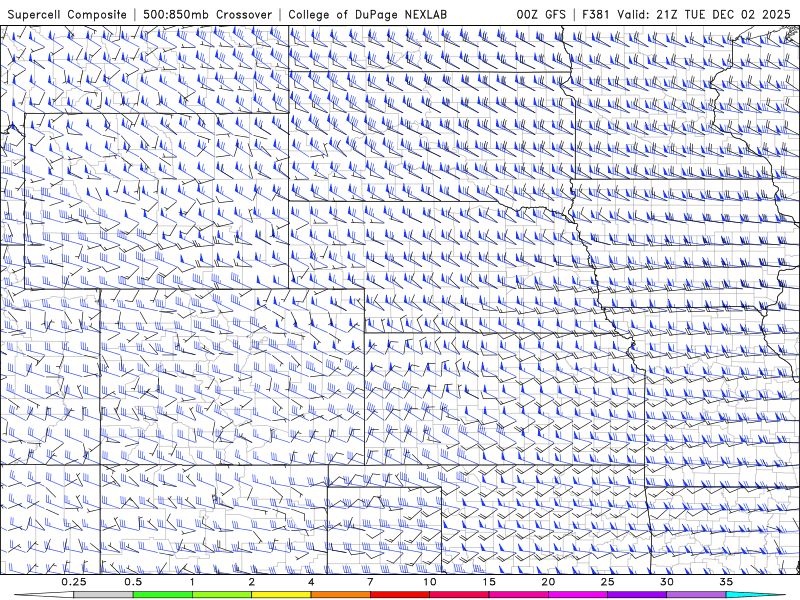Click the 'Supercell Composite' title text
This screenshot has height=600, width=800.
click(x=67, y=14)
